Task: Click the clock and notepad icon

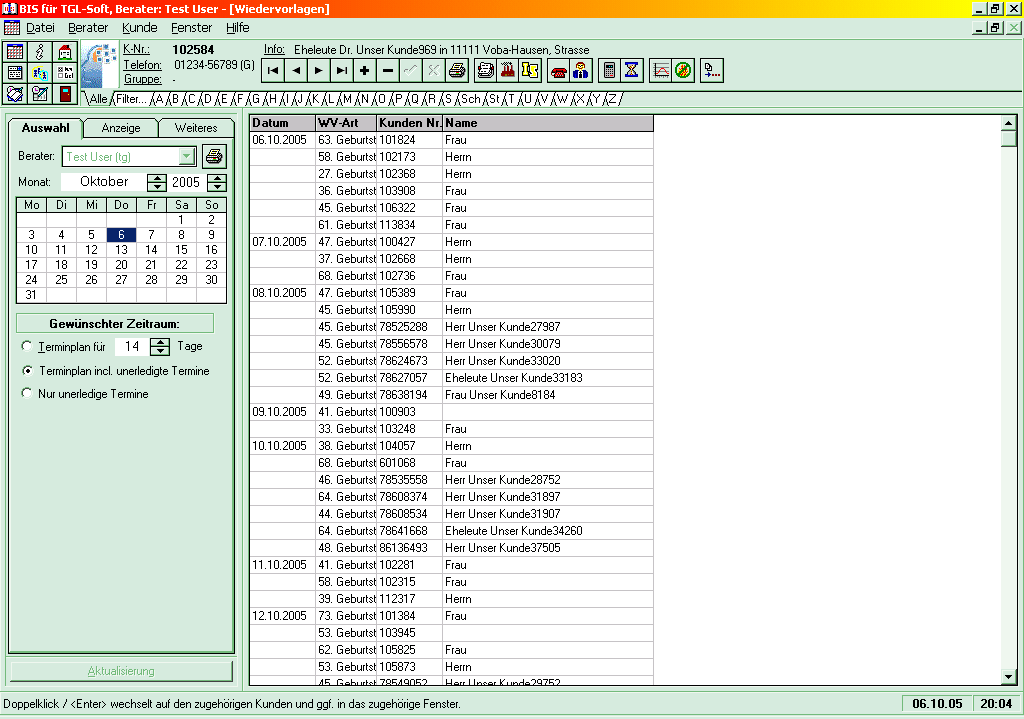Action: tap(40, 93)
